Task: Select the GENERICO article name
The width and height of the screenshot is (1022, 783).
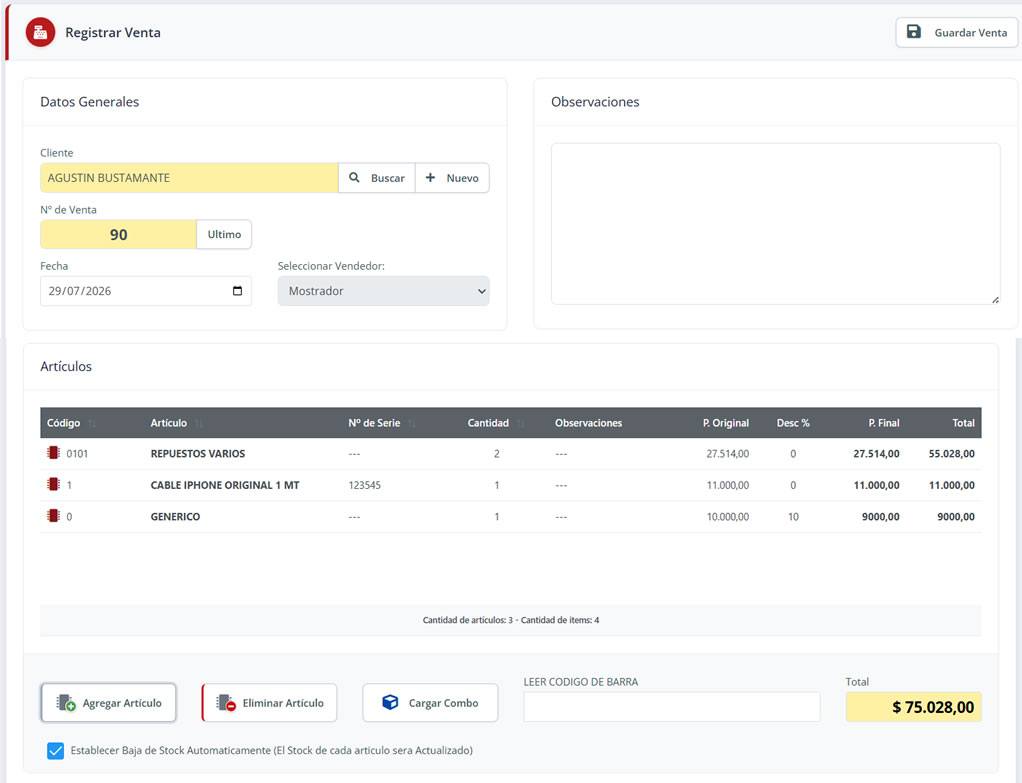Action: (175, 516)
